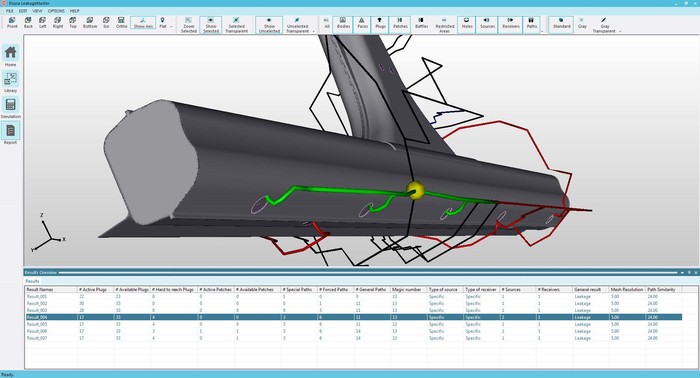Switch to the Iso view

106,23
